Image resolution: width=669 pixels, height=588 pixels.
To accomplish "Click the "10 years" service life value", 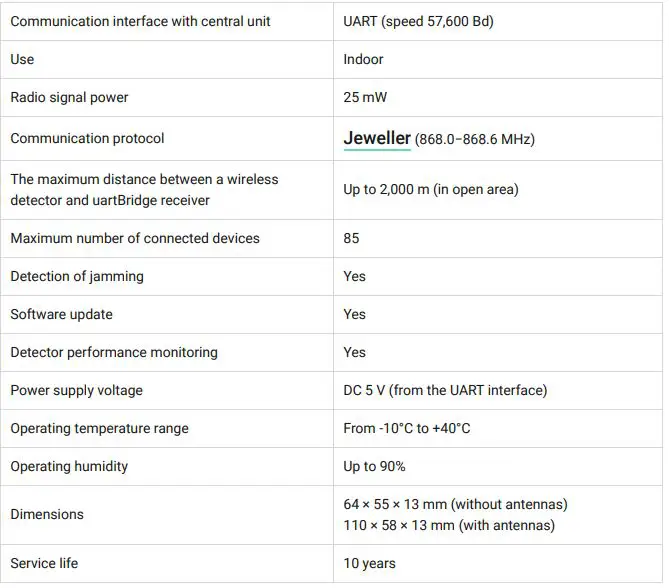I will pyautogui.click(x=369, y=563).
